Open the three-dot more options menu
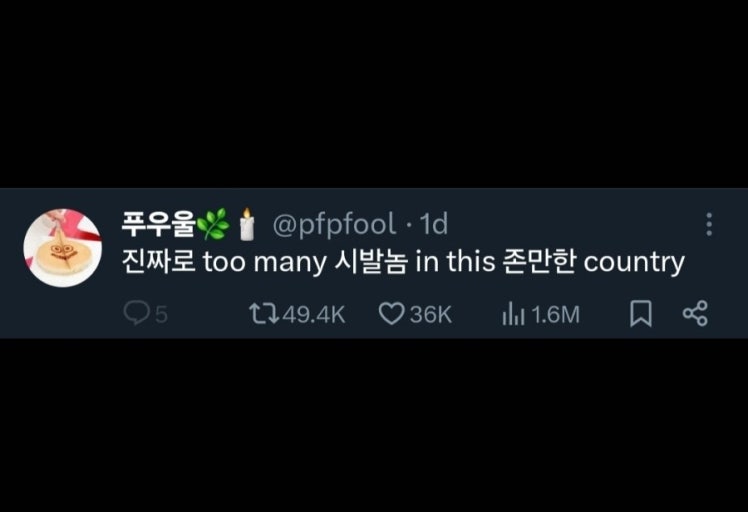 [x=709, y=224]
